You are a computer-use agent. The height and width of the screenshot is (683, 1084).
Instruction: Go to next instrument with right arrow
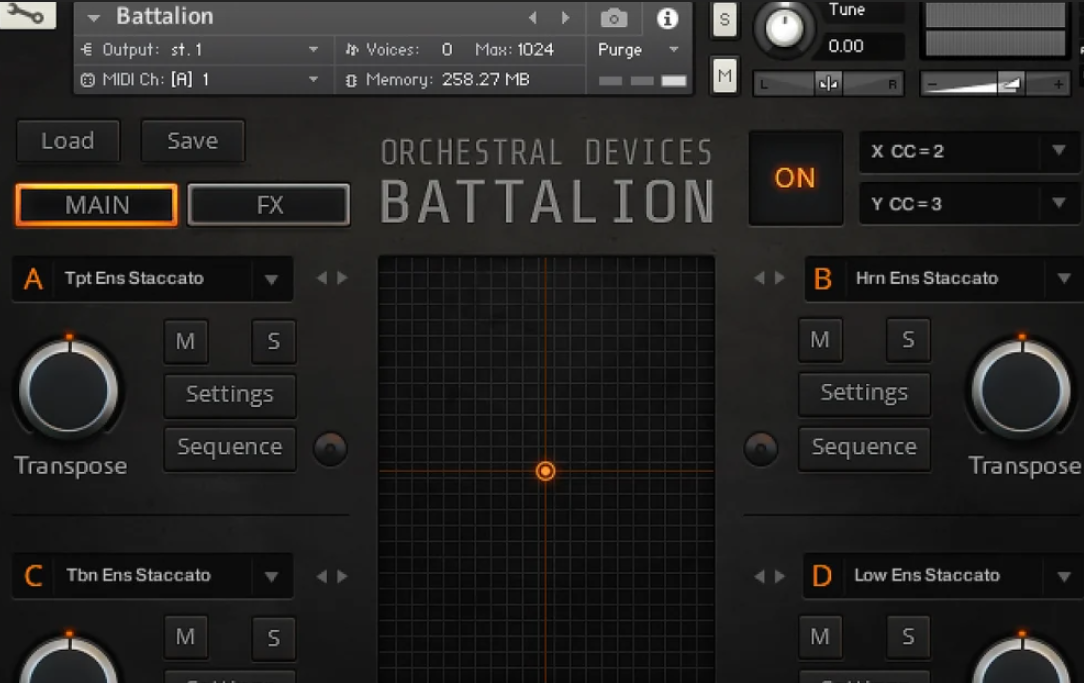click(566, 17)
